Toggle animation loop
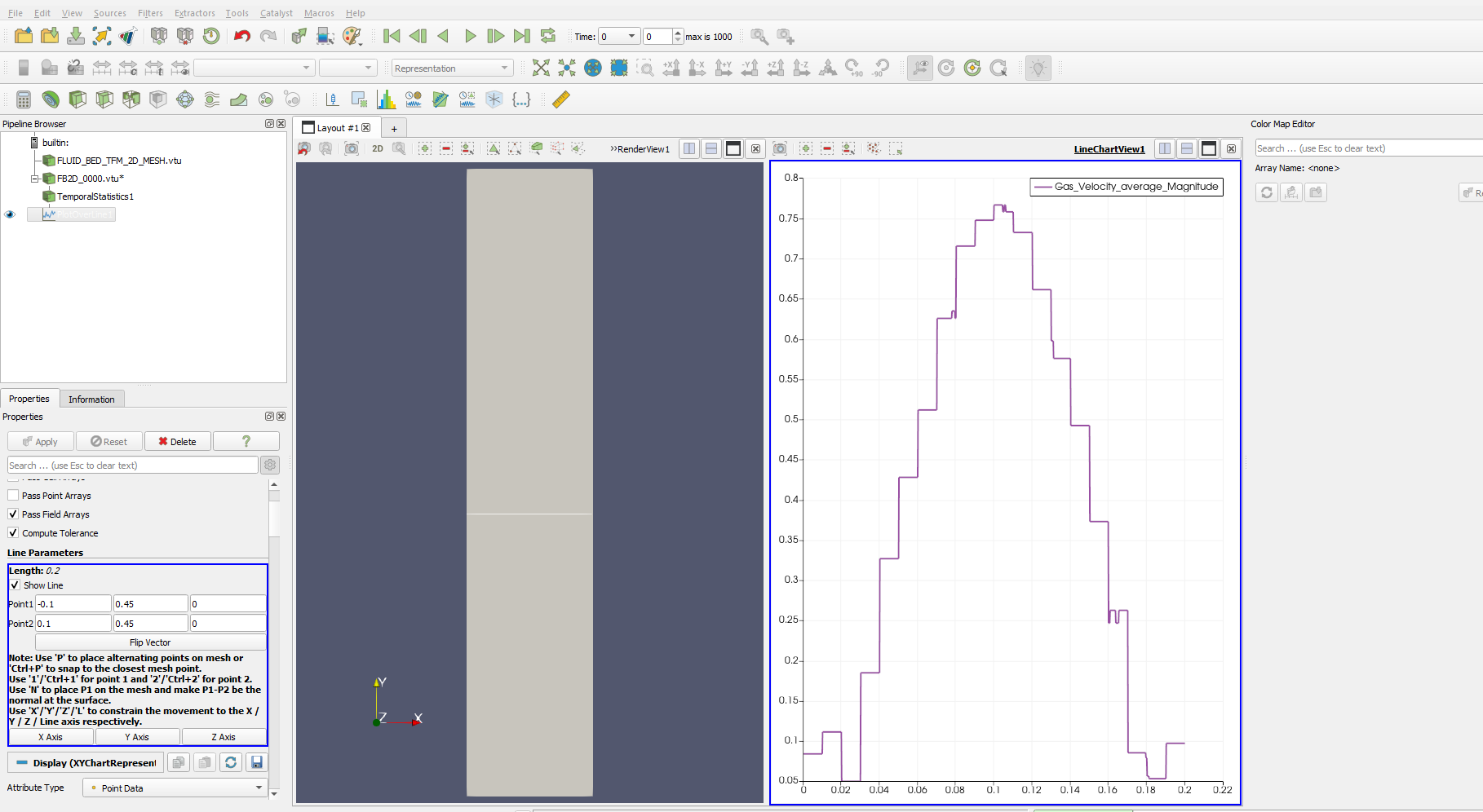Viewport: 1483px width, 812px height. click(x=548, y=36)
